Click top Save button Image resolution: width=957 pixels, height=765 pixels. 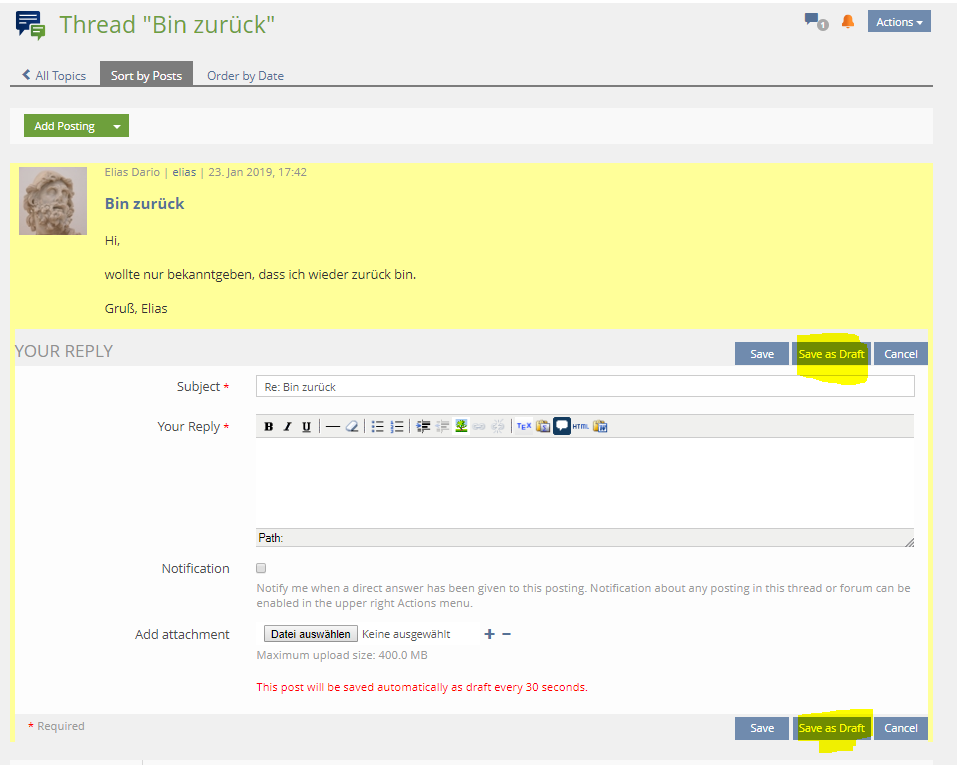coord(762,354)
